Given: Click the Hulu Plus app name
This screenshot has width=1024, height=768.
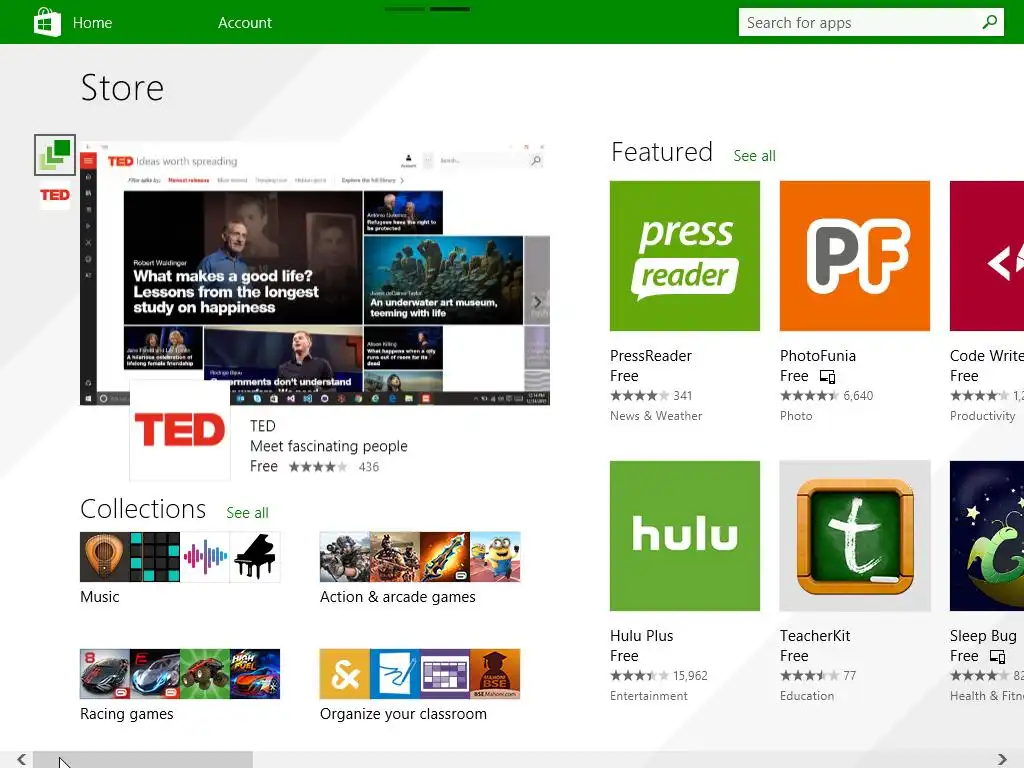Looking at the screenshot, I should (641, 636).
